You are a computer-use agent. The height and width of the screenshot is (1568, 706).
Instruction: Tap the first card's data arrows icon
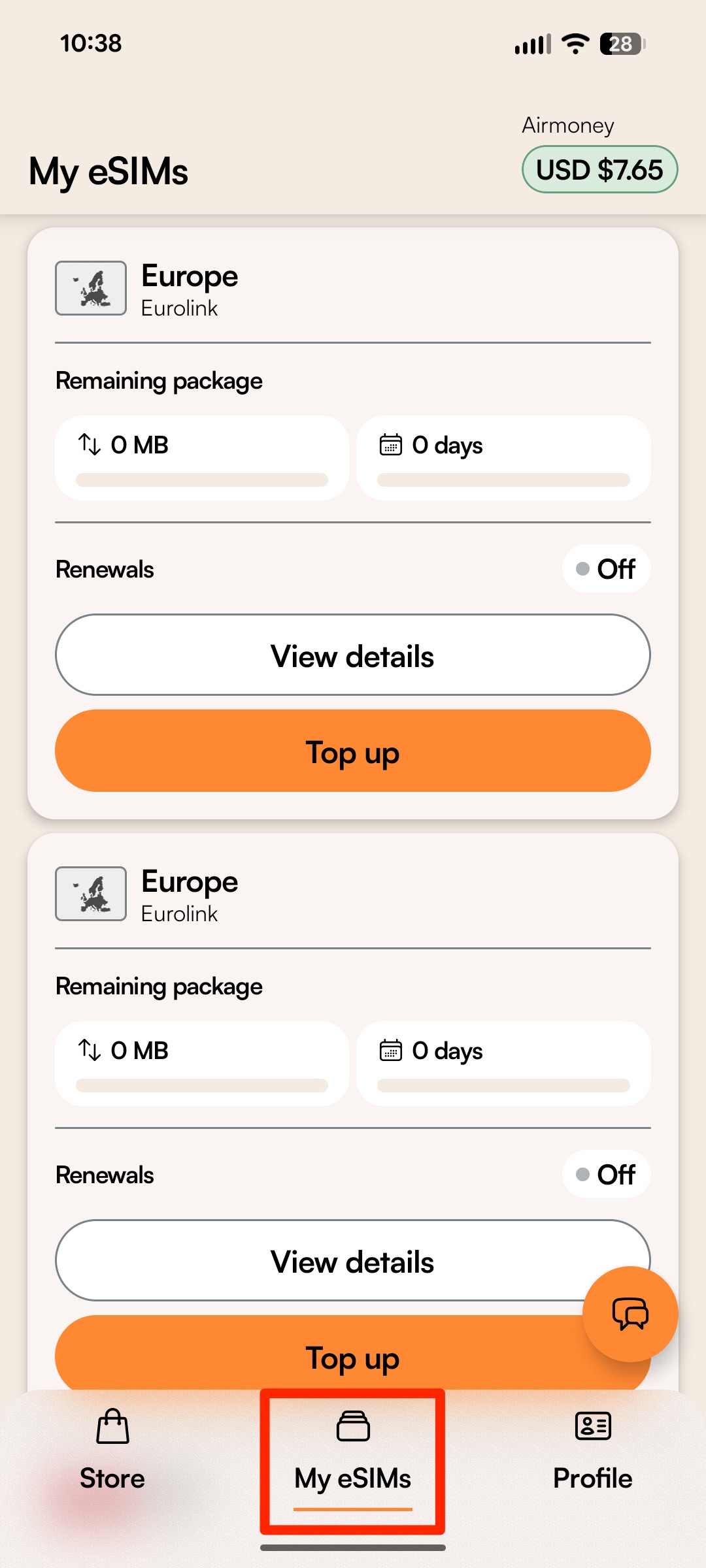point(90,444)
